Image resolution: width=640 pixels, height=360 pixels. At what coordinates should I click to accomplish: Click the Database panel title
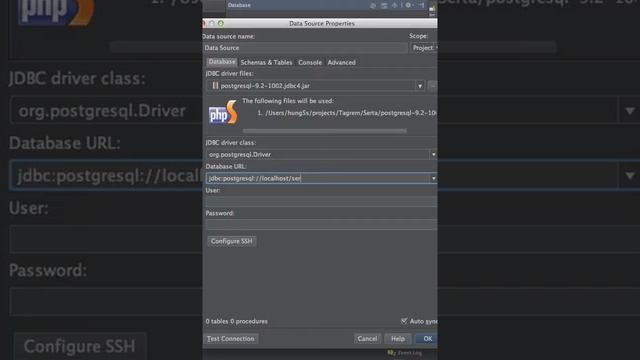pos(239,5)
